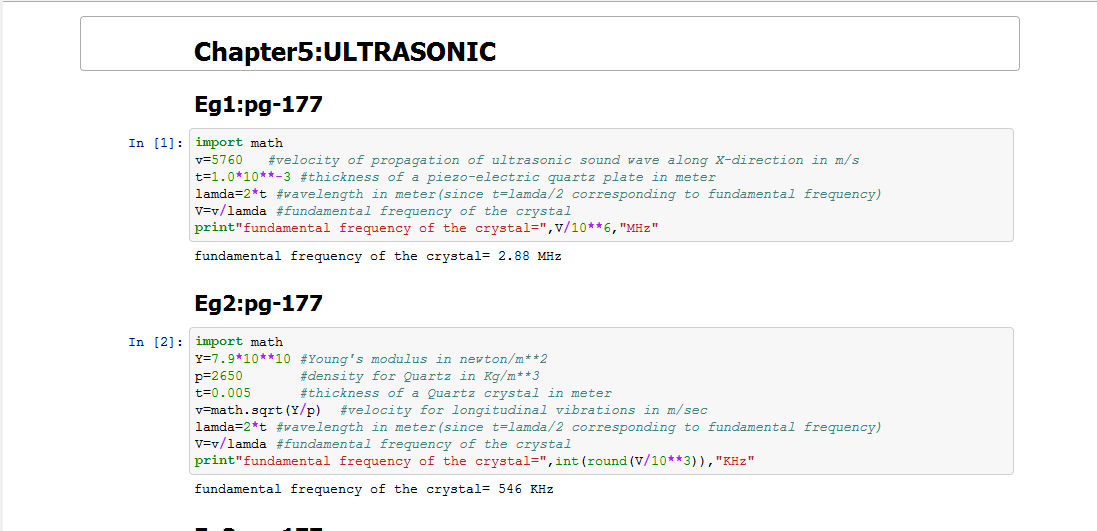1097x531 pixels.
Task: Click the p=2650 density line
Action: pyautogui.click(x=367, y=376)
